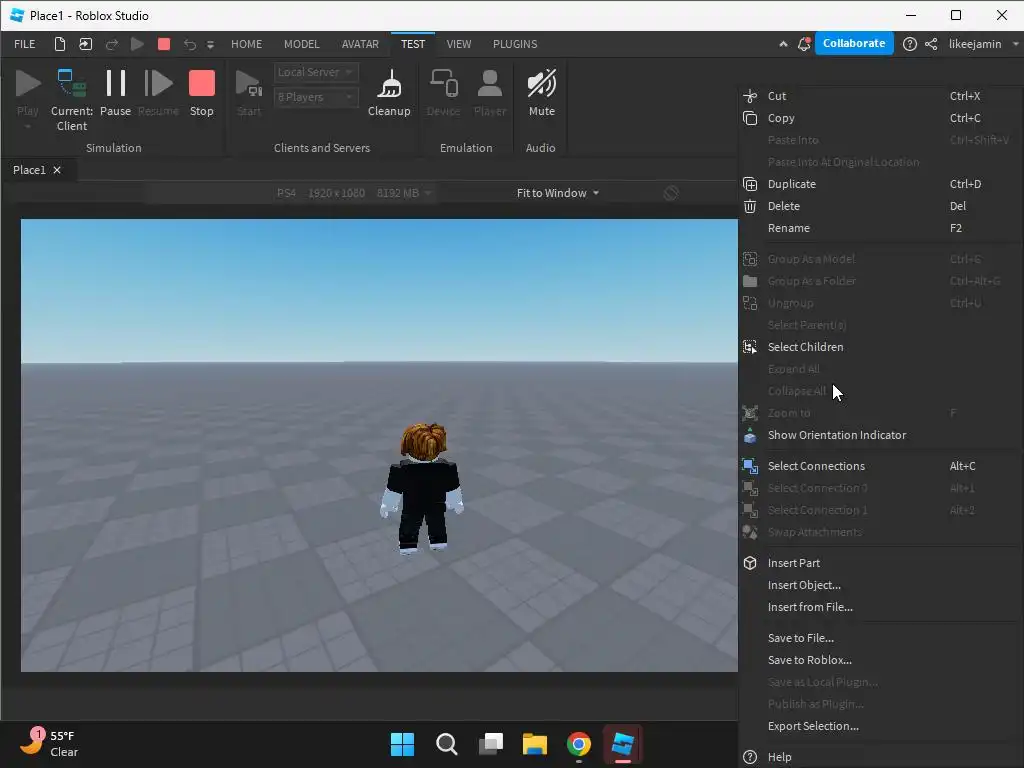
Task: Click the Collaborate button
Action: [x=854, y=43]
